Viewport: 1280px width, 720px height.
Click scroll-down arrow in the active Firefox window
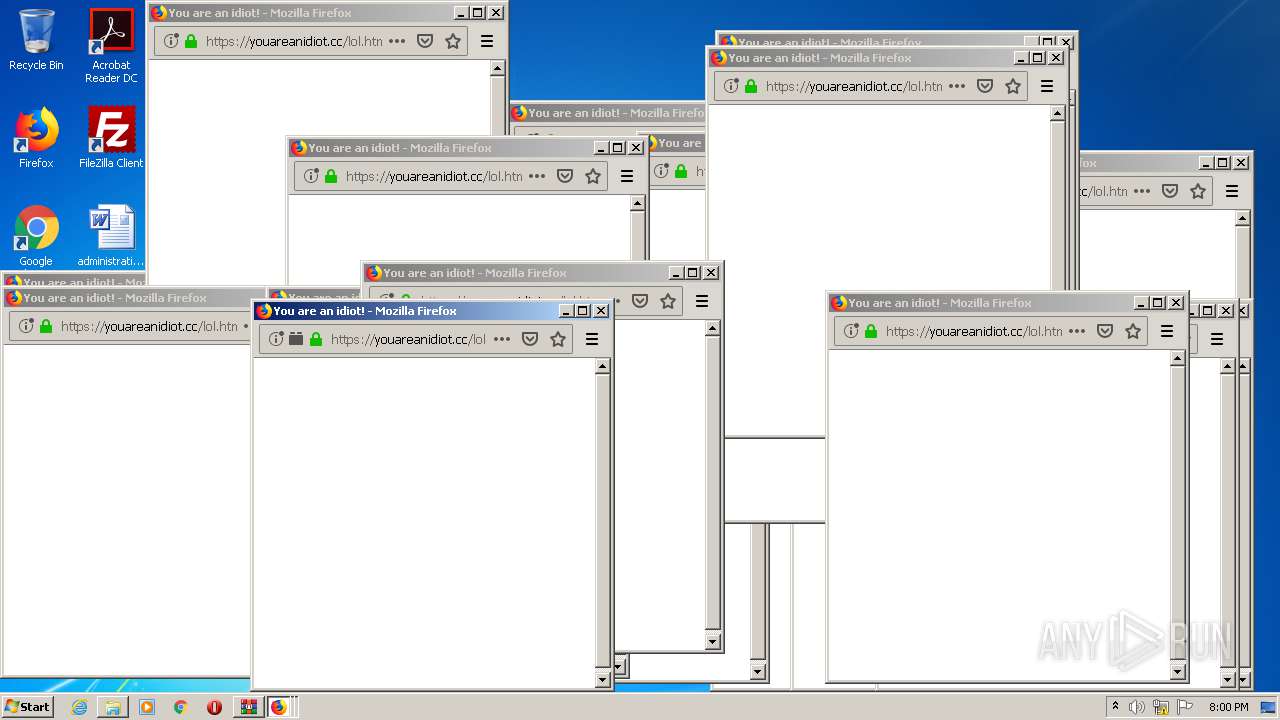click(x=602, y=680)
